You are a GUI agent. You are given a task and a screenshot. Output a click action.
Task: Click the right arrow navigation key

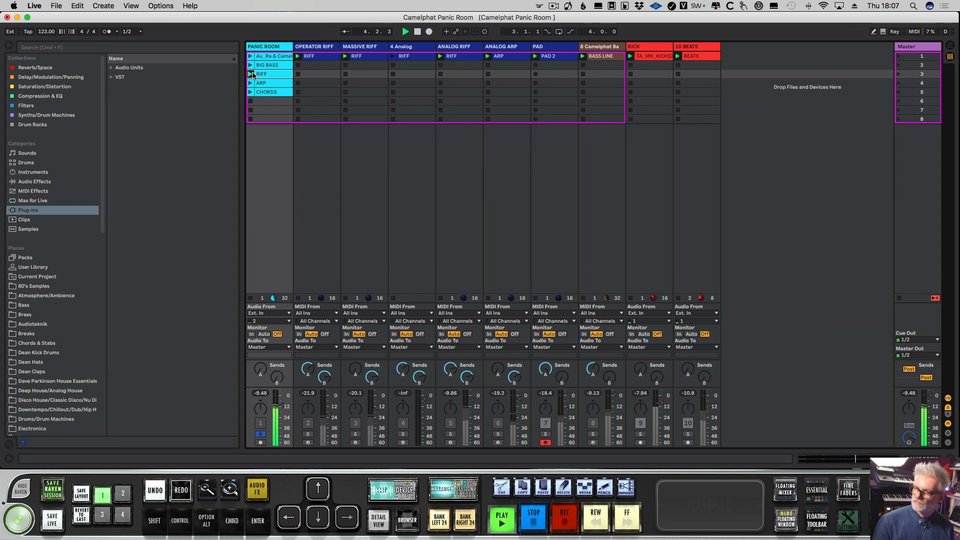(347, 517)
